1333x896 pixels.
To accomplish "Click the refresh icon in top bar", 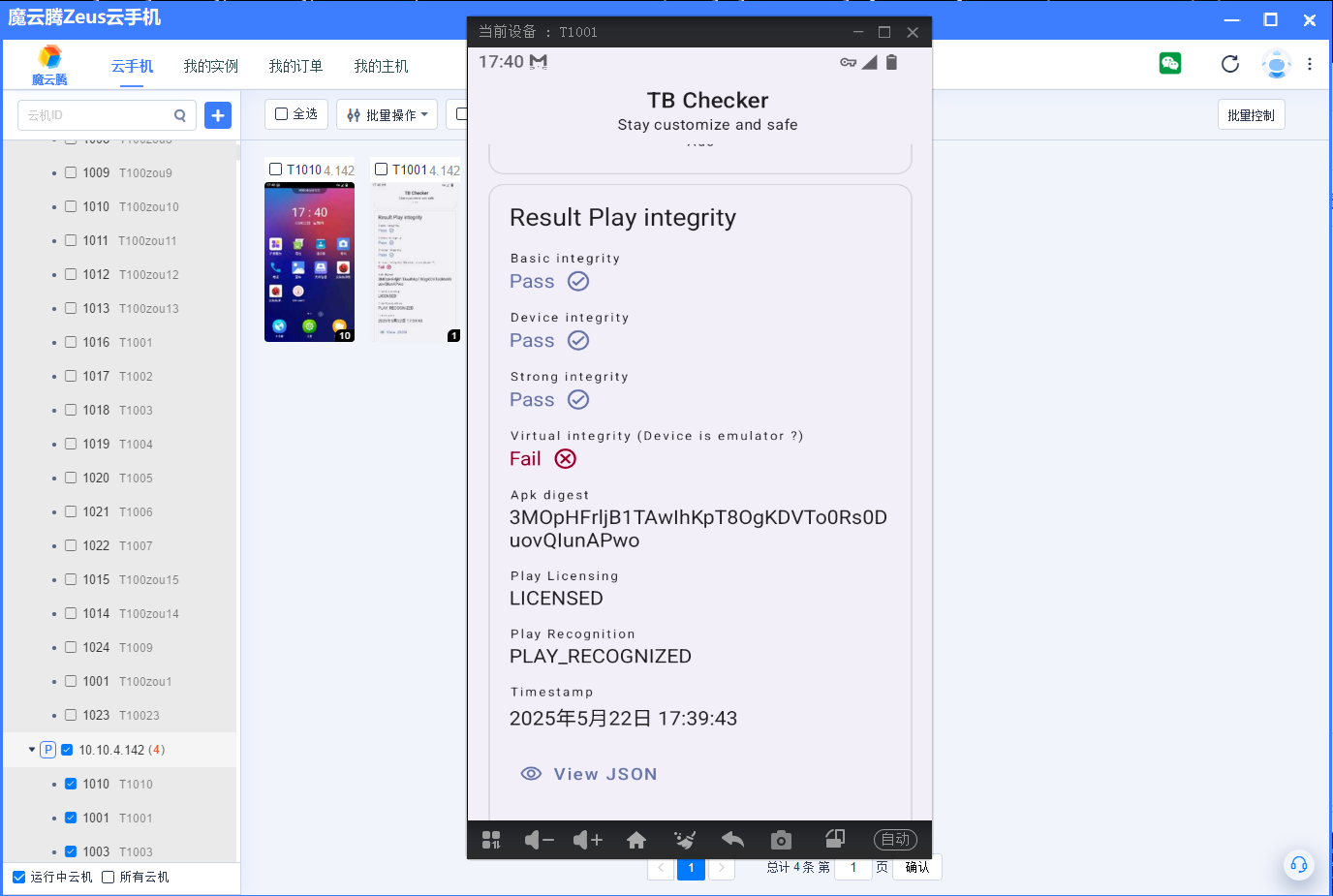I will point(1230,64).
